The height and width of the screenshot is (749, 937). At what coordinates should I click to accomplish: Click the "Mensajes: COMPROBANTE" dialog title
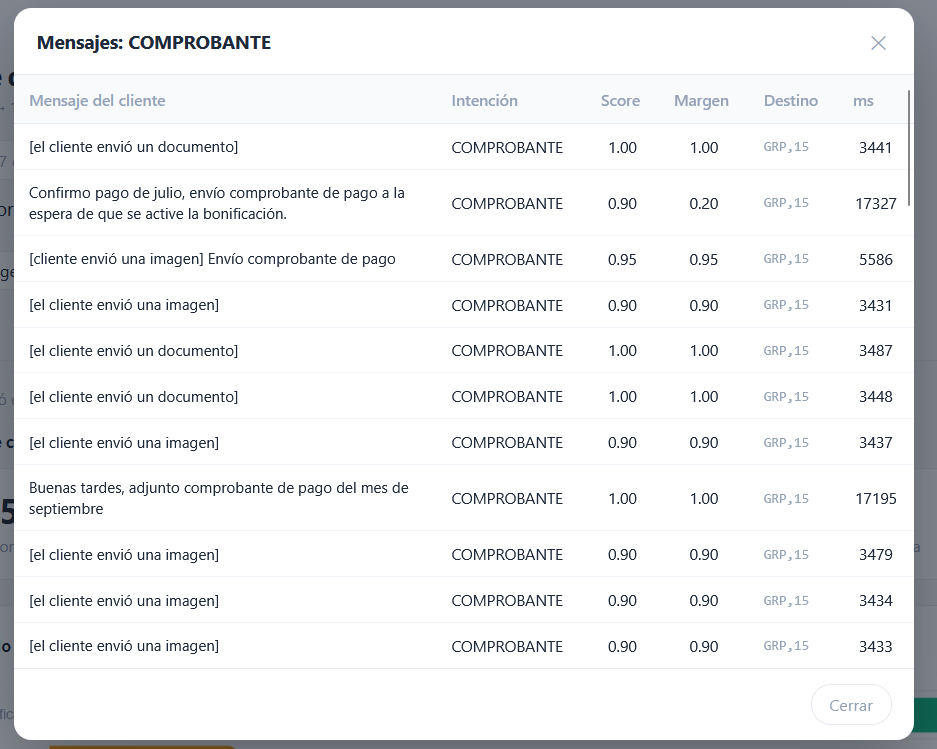click(154, 42)
